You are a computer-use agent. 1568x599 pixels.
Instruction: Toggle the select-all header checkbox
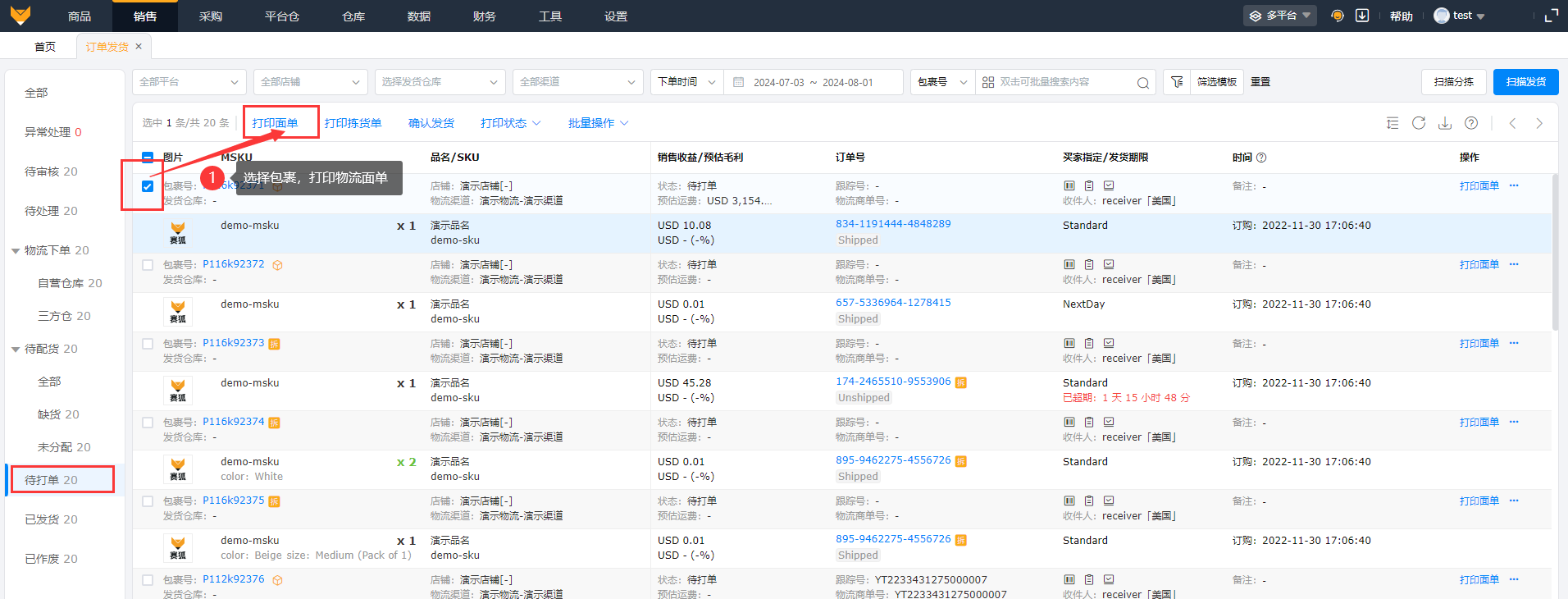point(148,158)
